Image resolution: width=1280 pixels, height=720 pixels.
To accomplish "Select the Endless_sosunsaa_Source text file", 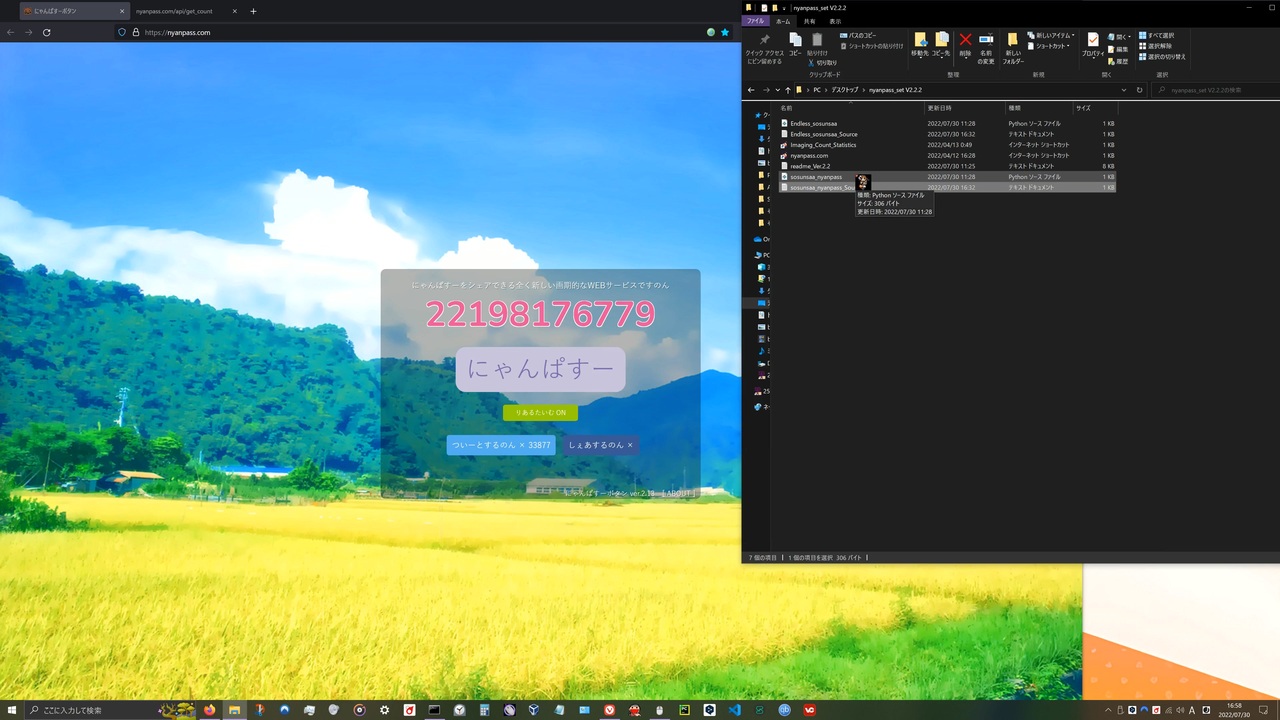I will pyautogui.click(x=947, y=134).
